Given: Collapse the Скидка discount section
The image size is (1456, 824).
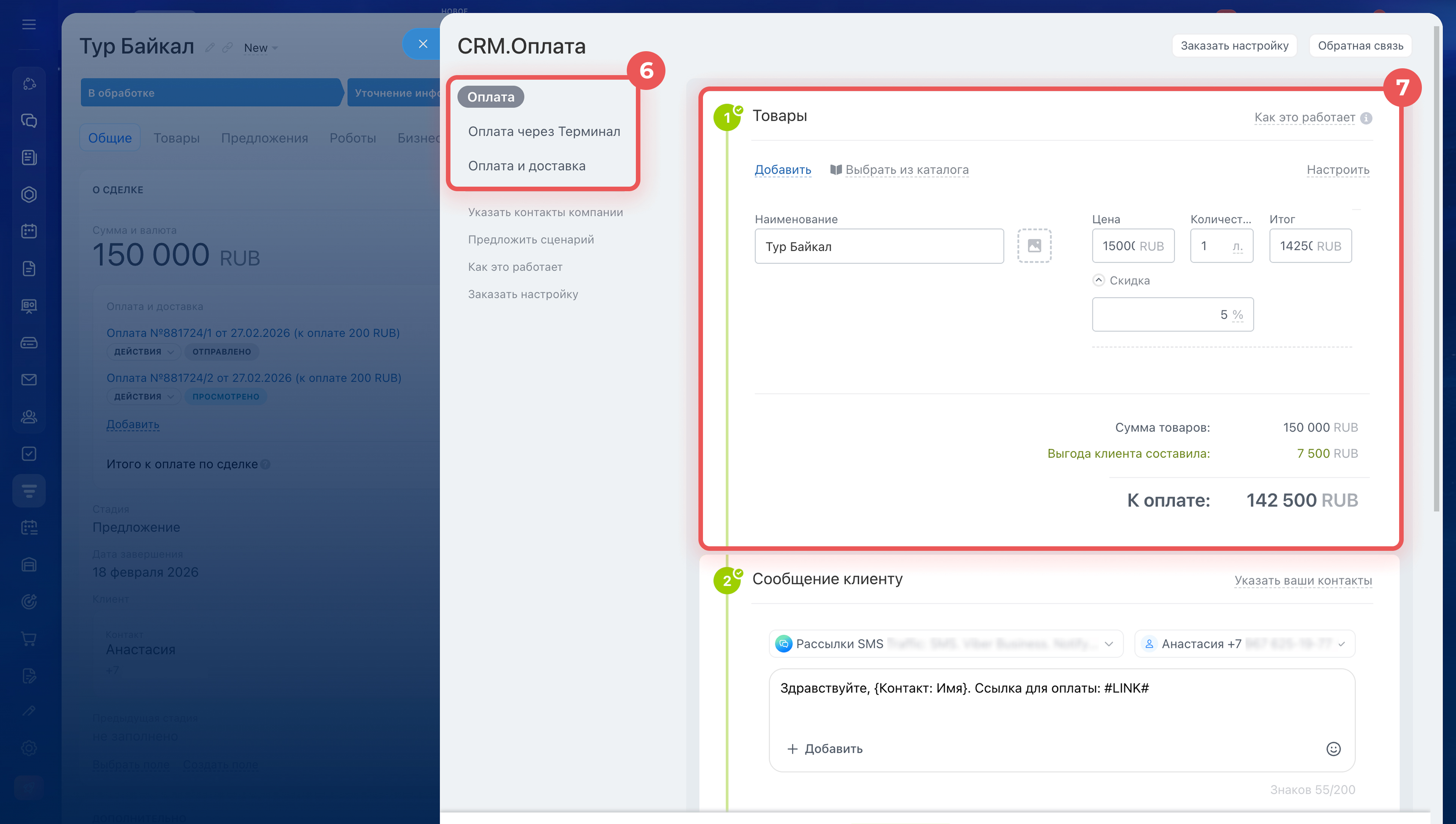Looking at the screenshot, I should [x=1098, y=280].
